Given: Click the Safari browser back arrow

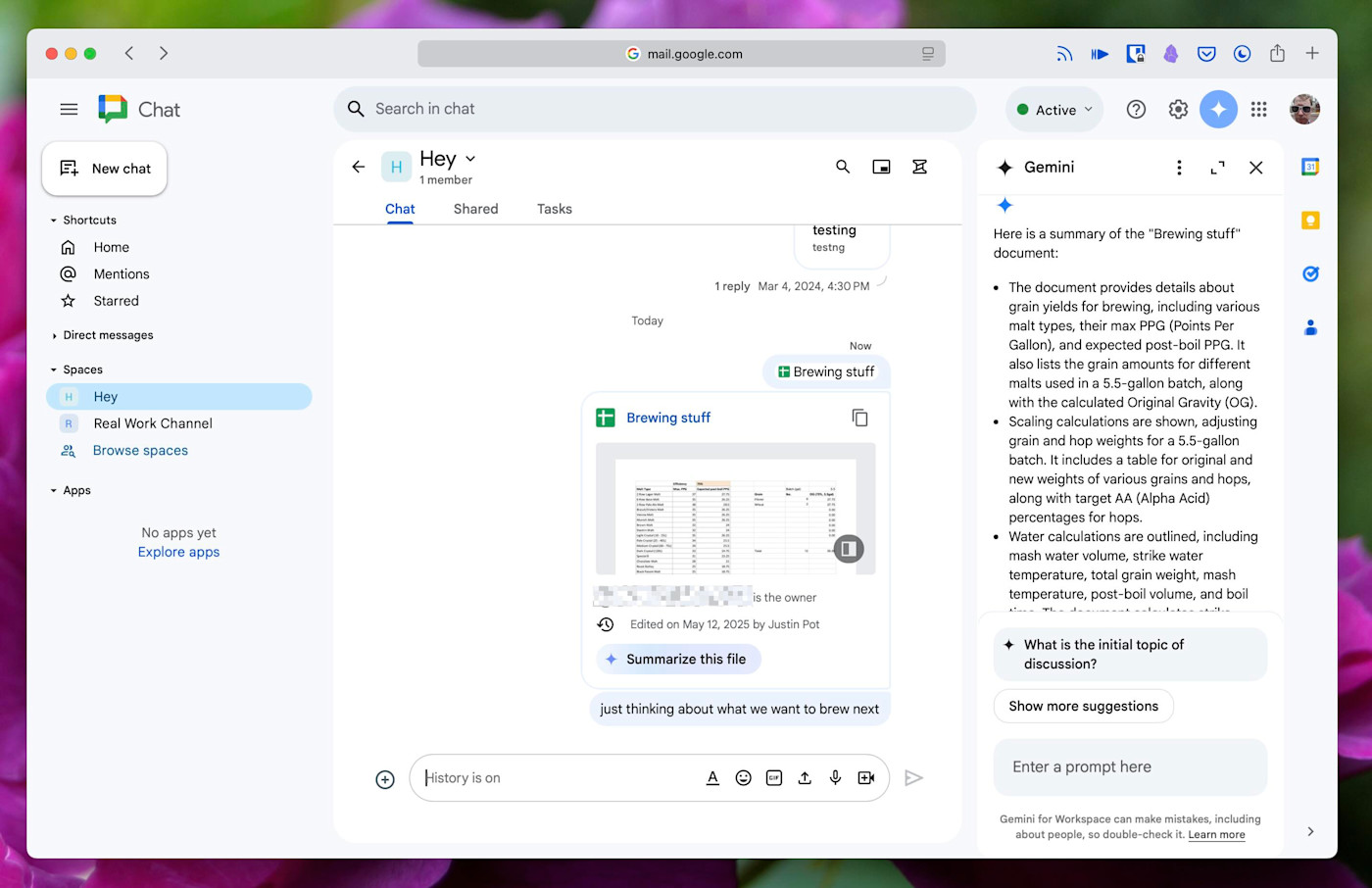Looking at the screenshot, I should (129, 53).
